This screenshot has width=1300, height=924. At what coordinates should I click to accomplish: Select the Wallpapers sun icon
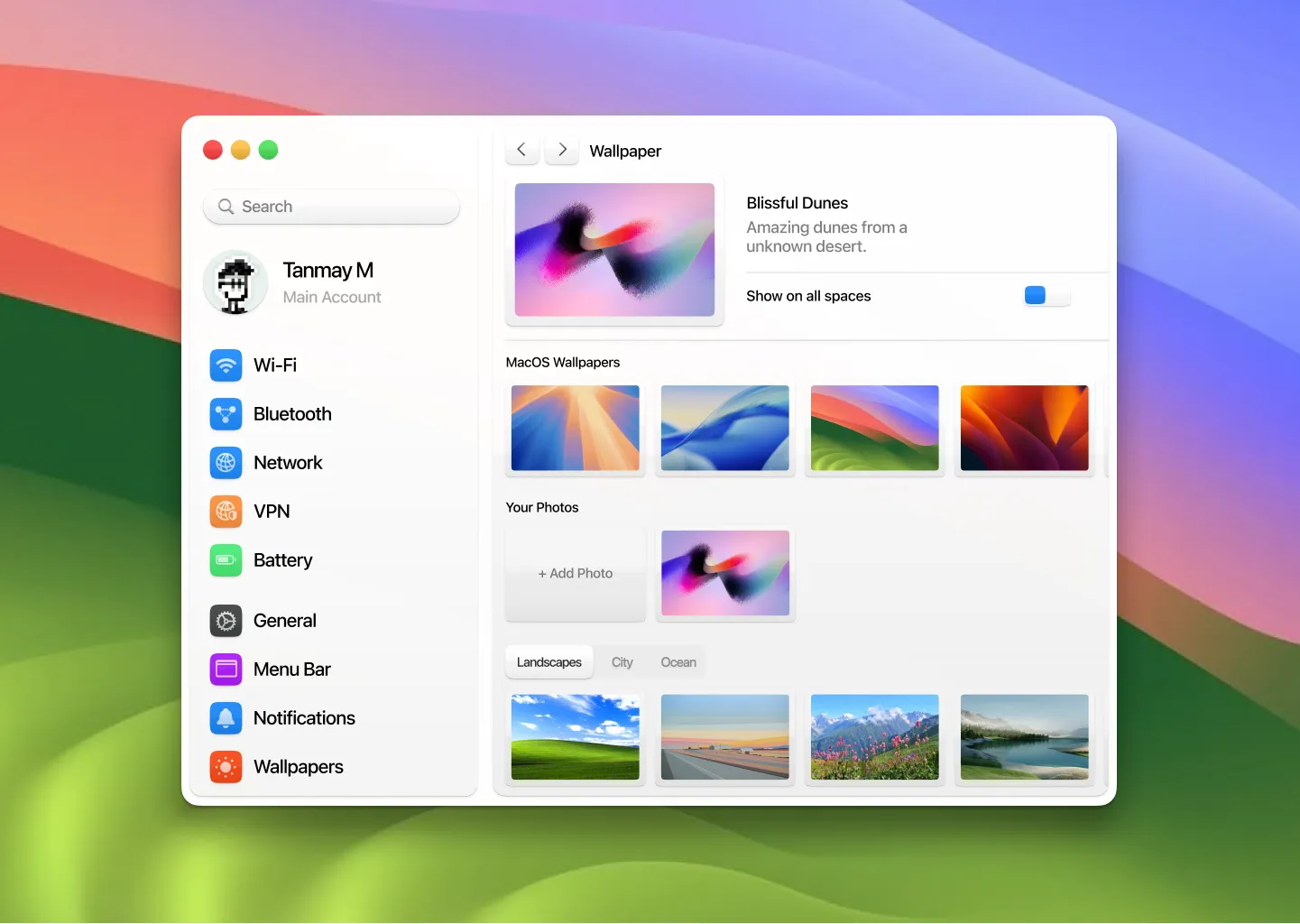pos(226,767)
